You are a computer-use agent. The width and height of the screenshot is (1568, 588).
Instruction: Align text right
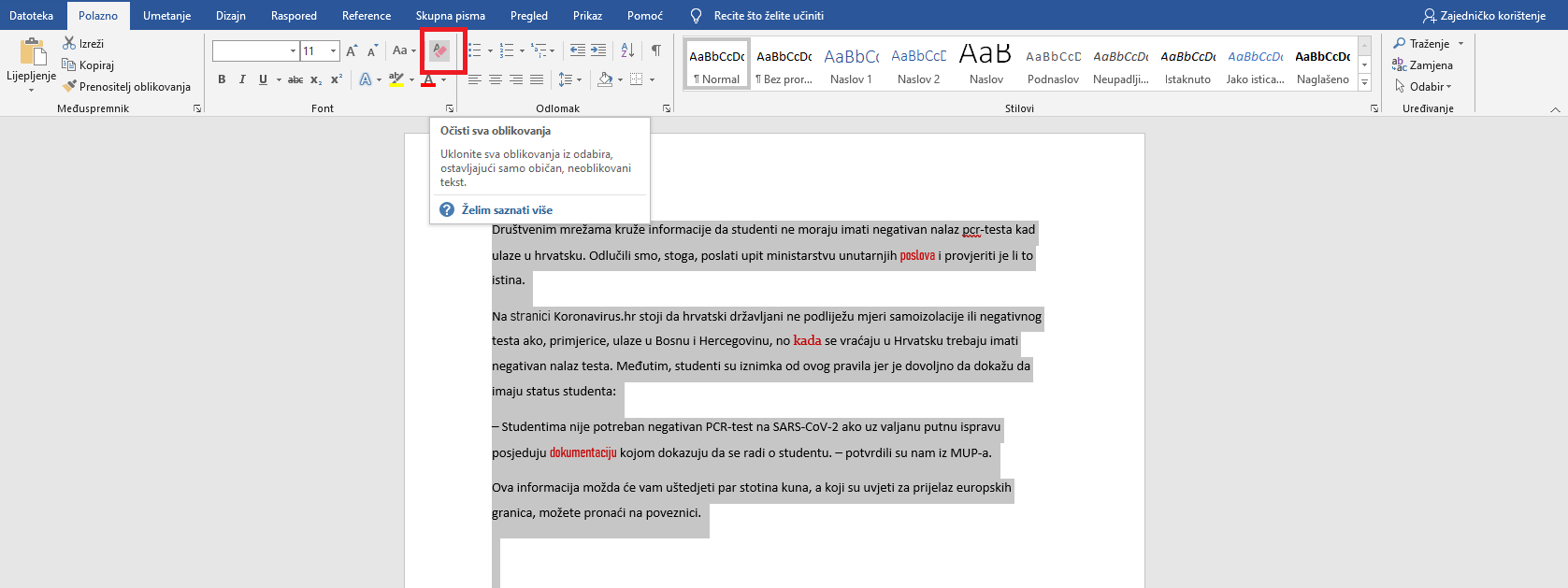click(516, 79)
